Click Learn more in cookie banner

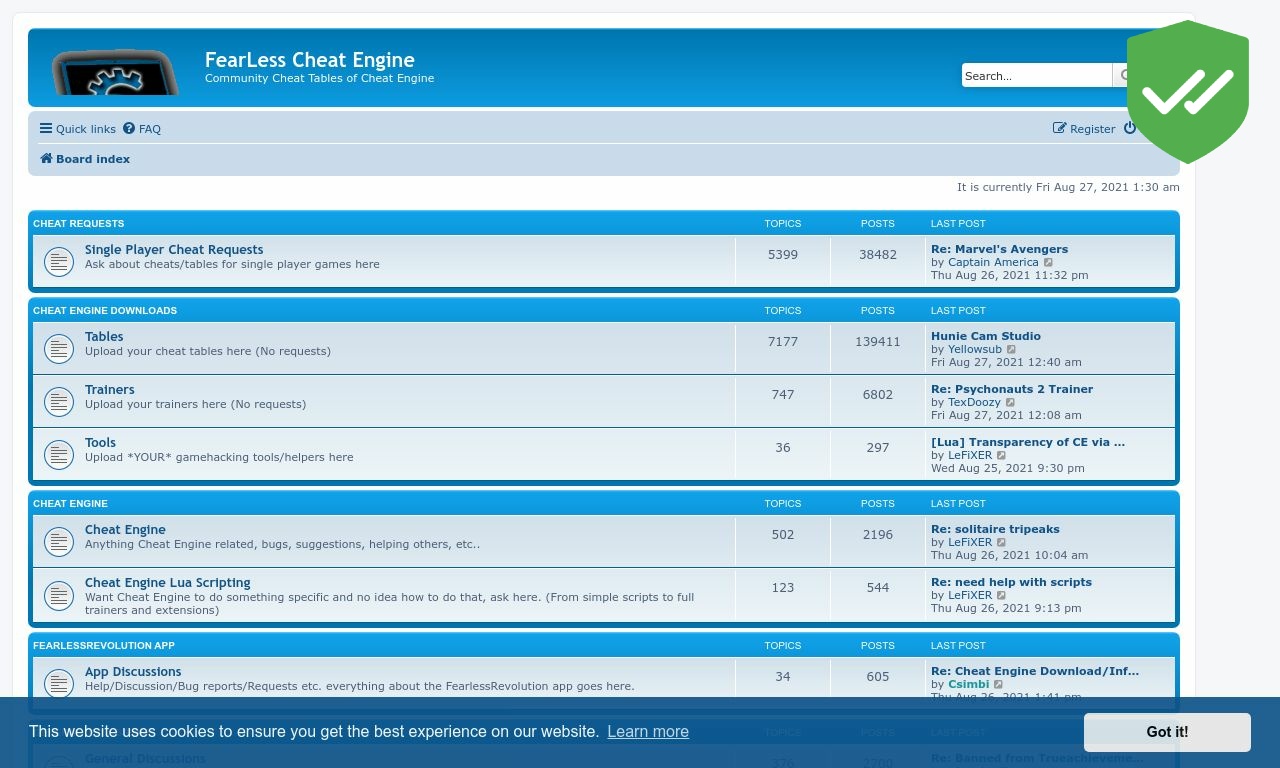[x=648, y=732]
